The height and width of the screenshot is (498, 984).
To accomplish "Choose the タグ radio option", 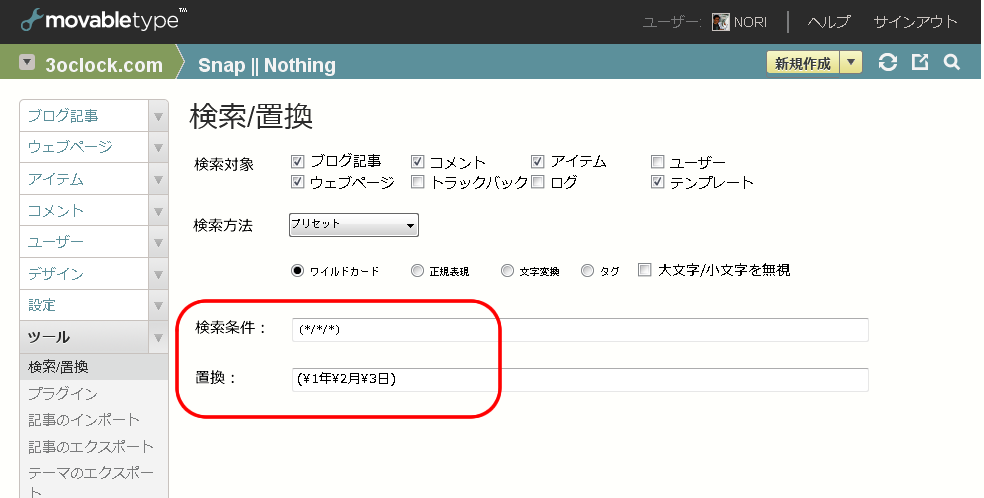I will click(x=587, y=270).
